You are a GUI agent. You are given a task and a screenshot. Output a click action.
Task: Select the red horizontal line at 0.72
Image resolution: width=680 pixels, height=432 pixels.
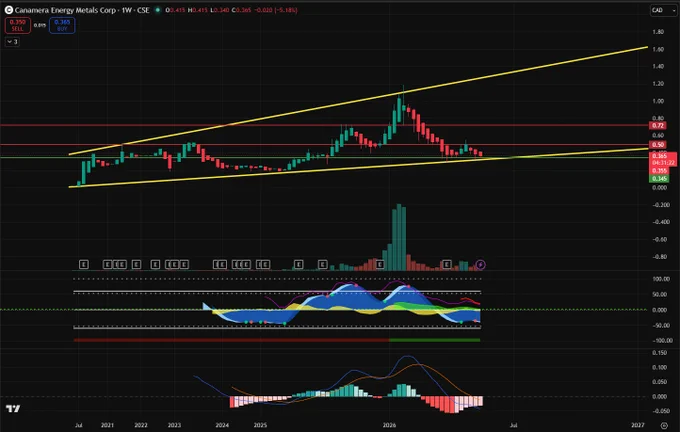[324, 125]
